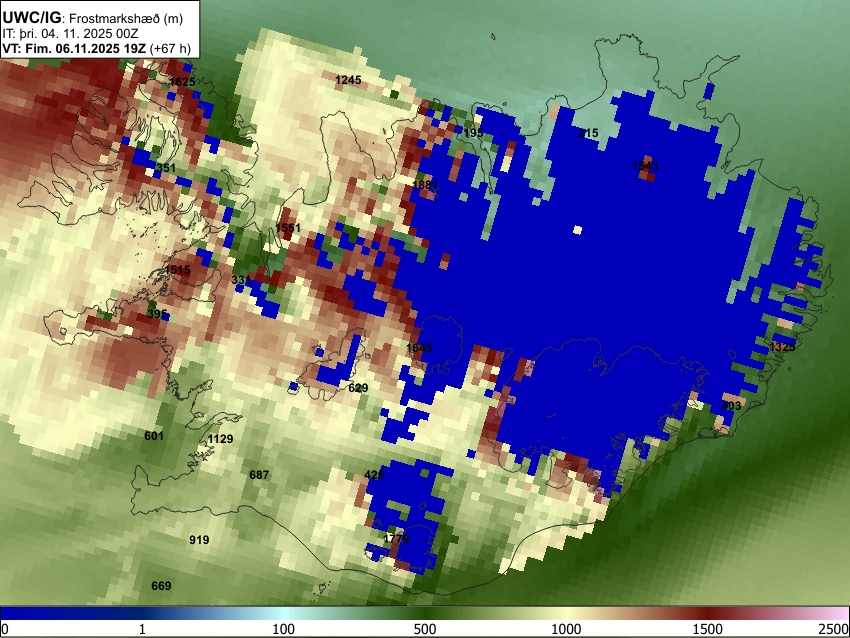This screenshot has height=638, width=850.
Task: Click the map value 425
Action: (374, 475)
